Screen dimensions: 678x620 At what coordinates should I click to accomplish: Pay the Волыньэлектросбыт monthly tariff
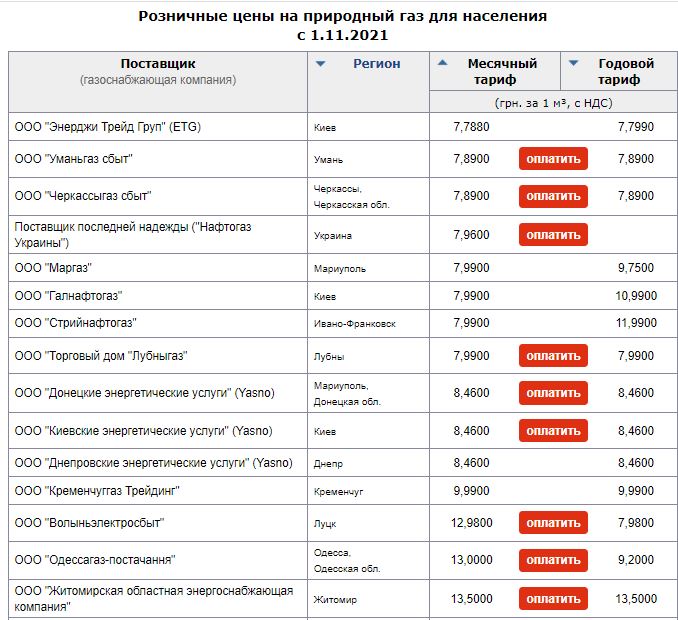click(553, 523)
